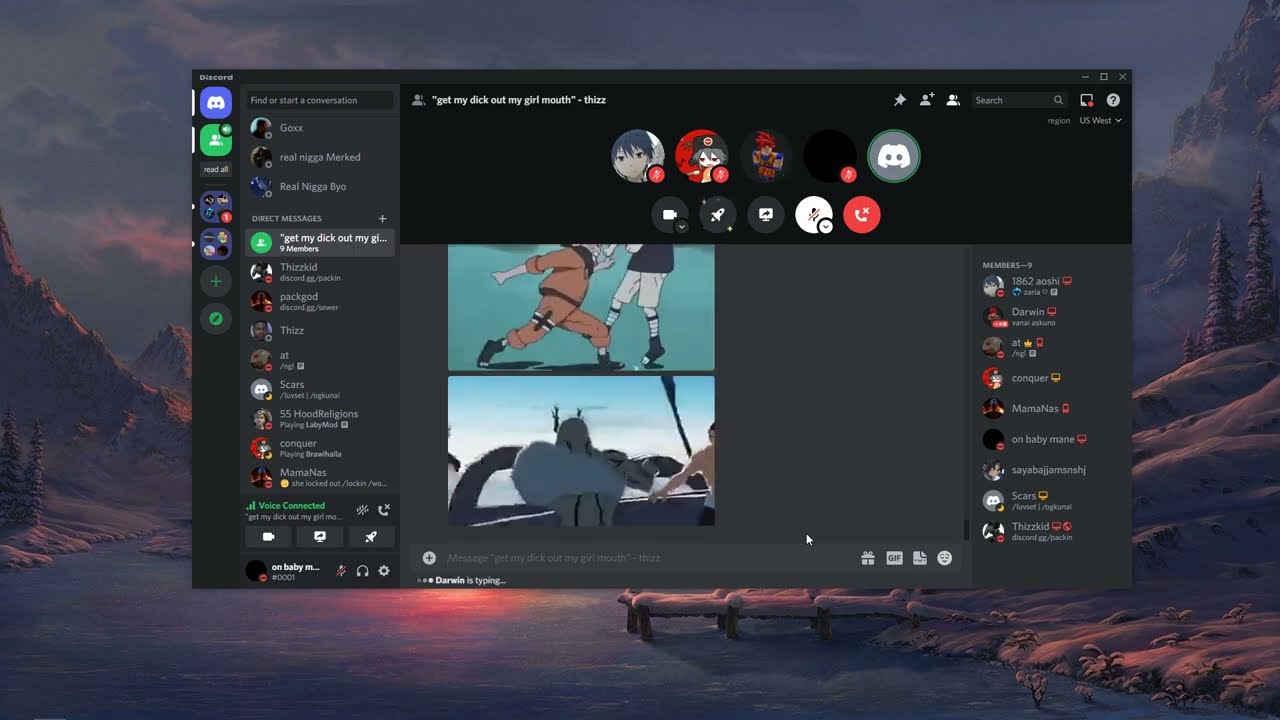
Task: Open the second server folder below it
Action: tap(216, 244)
